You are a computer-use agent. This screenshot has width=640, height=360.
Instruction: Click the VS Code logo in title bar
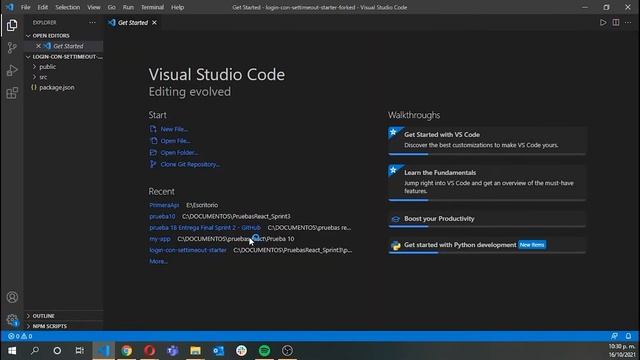[9, 7]
